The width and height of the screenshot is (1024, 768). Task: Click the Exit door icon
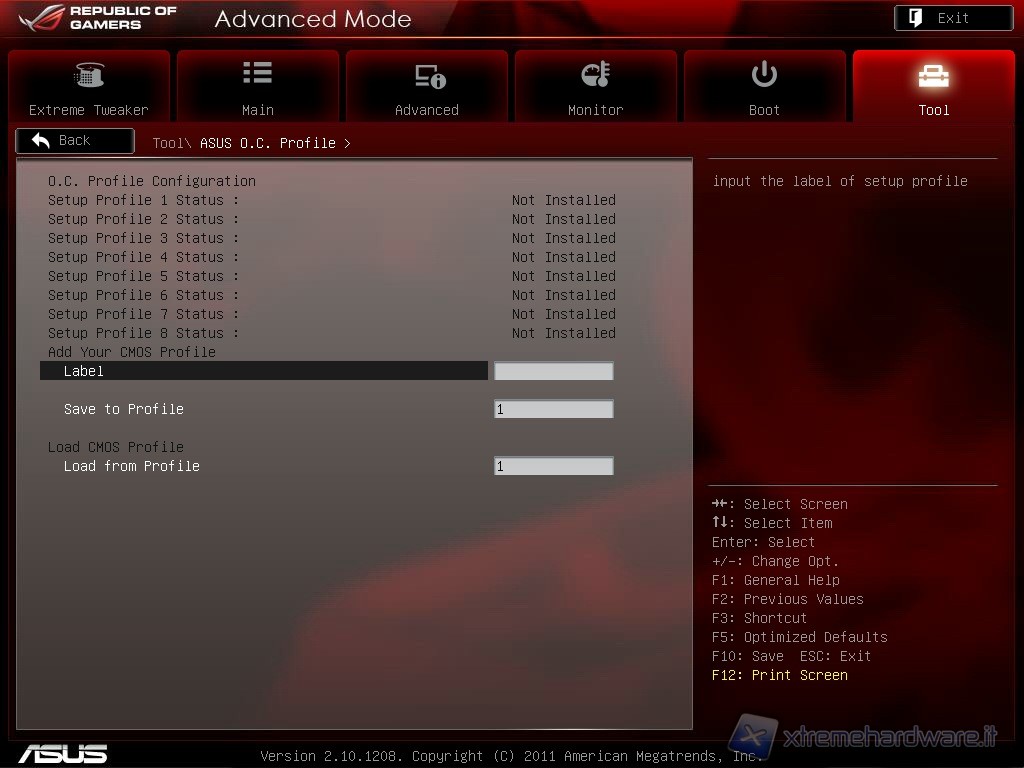coord(916,18)
